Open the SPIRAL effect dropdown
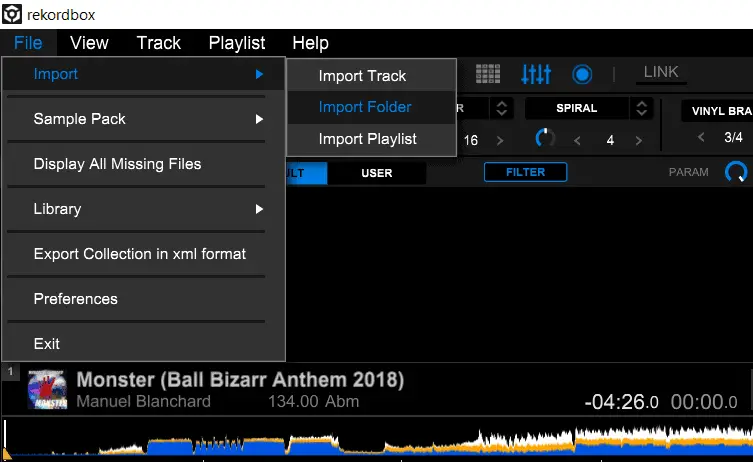 (x=576, y=108)
